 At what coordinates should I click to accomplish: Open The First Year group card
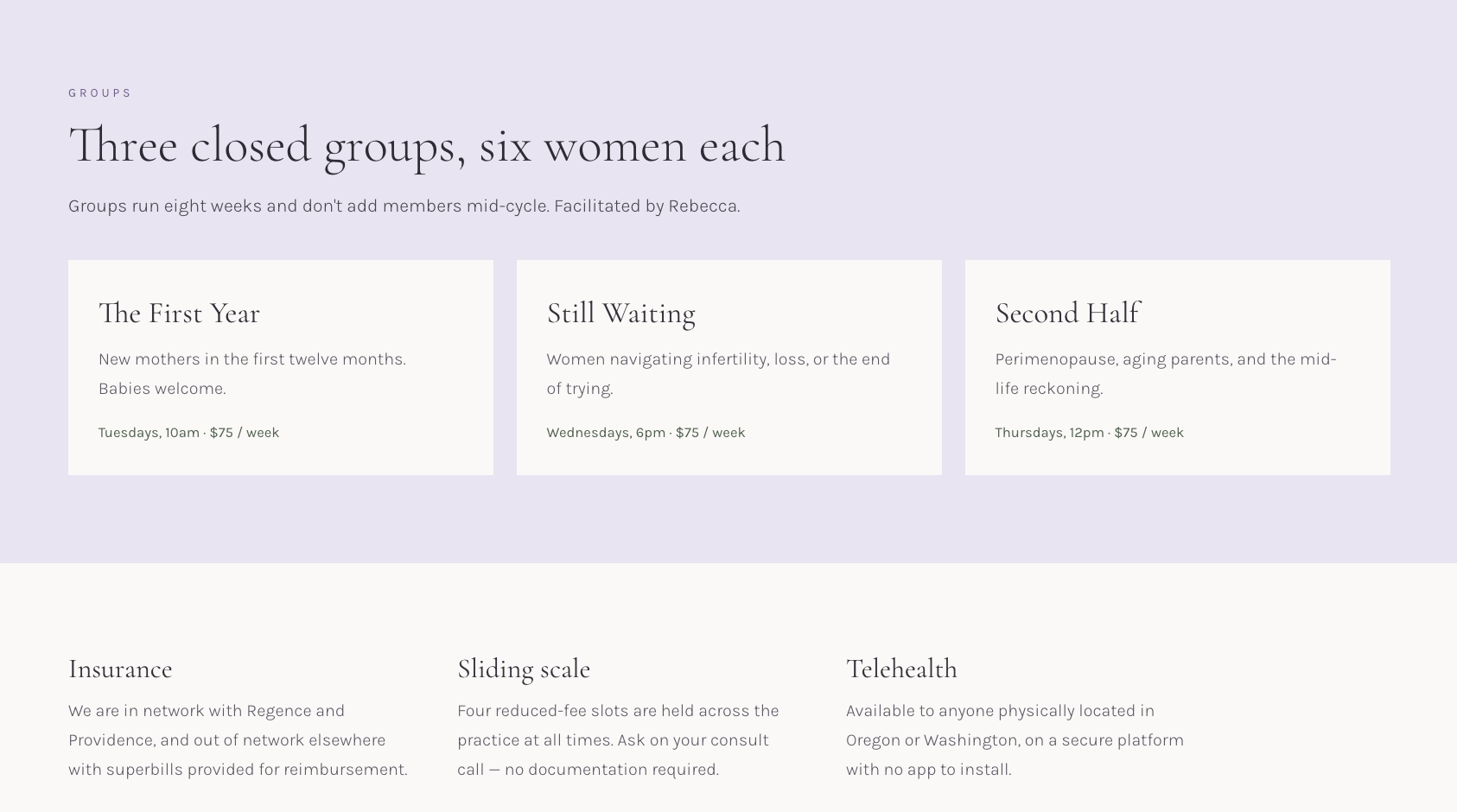tap(281, 367)
